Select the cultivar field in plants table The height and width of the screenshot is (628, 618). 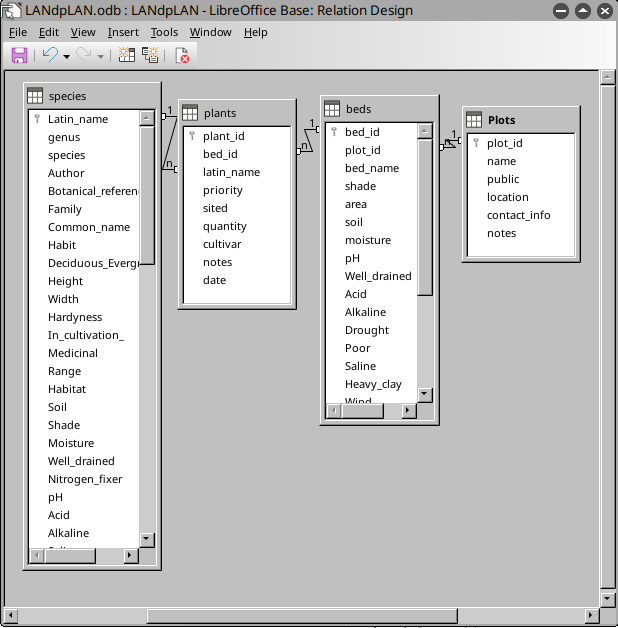(x=224, y=244)
